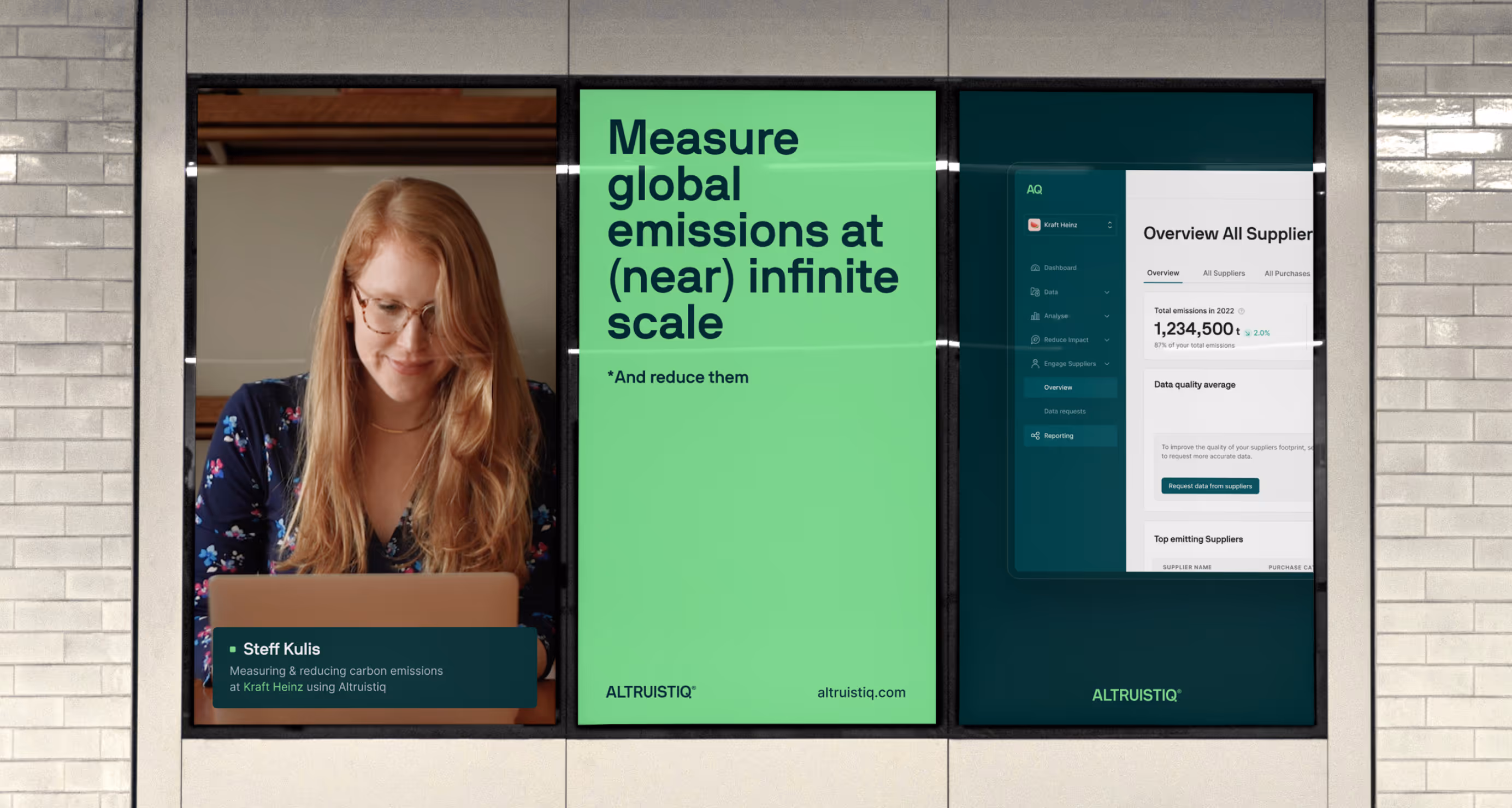The image size is (1512, 808).
Task: Select the Overview tab under page heading
Action: coord(1163,273)
